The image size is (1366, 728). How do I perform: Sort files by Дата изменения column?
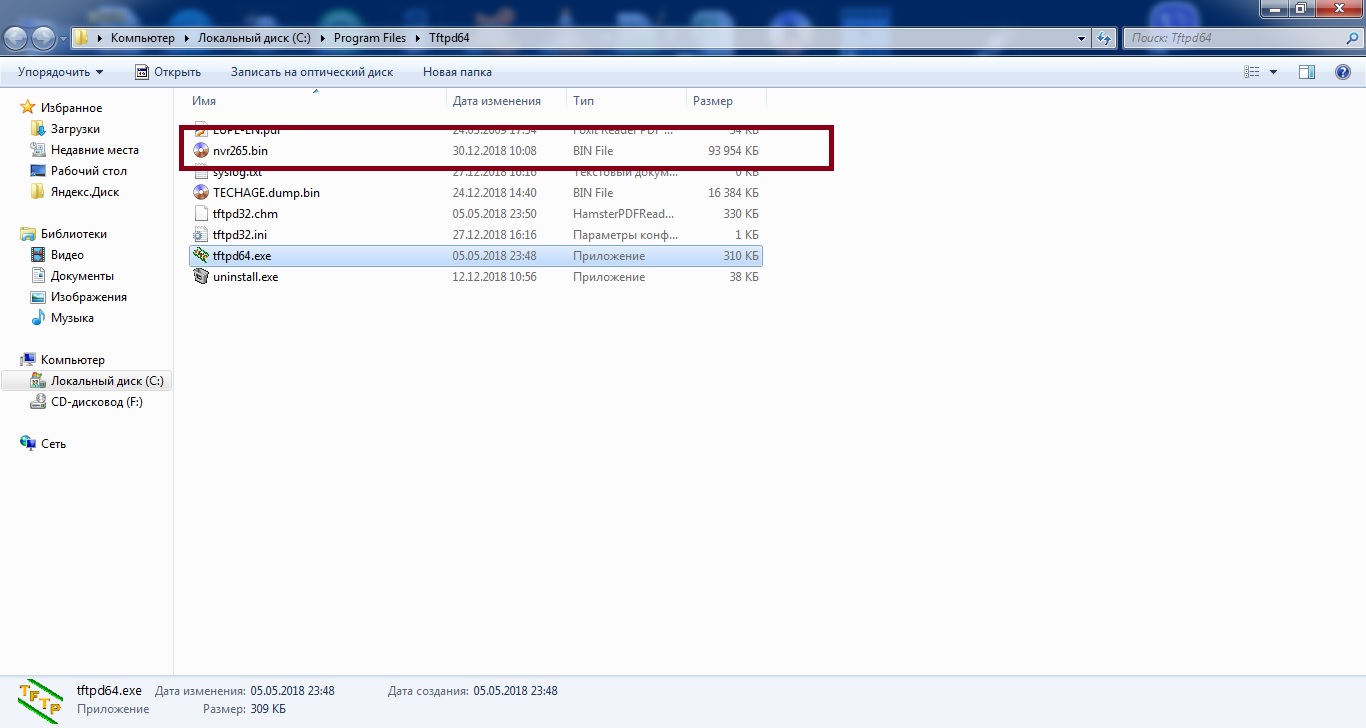pyautogui.click(x=496, y=101)
